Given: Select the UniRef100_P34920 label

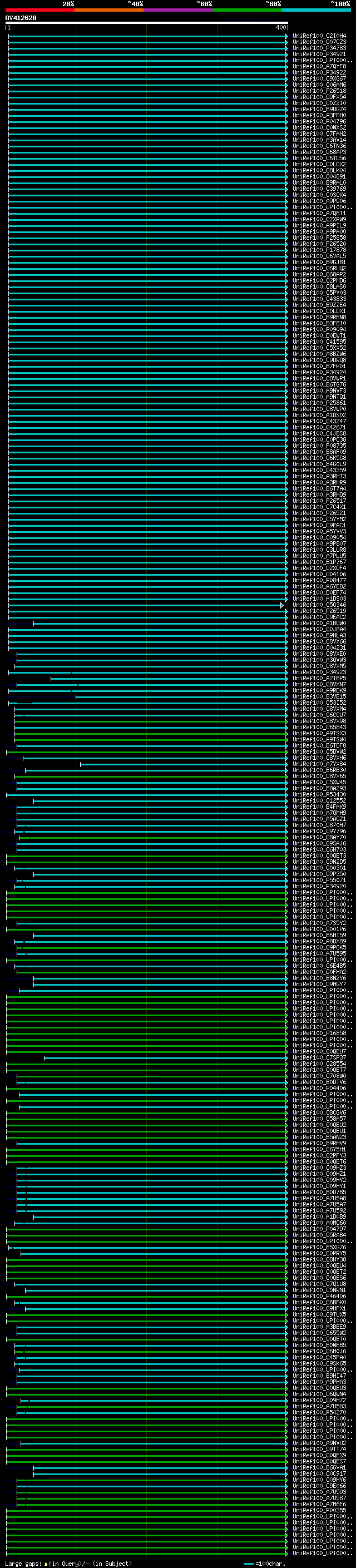Looking at the screenshot, I should click(x=319, y=887).
